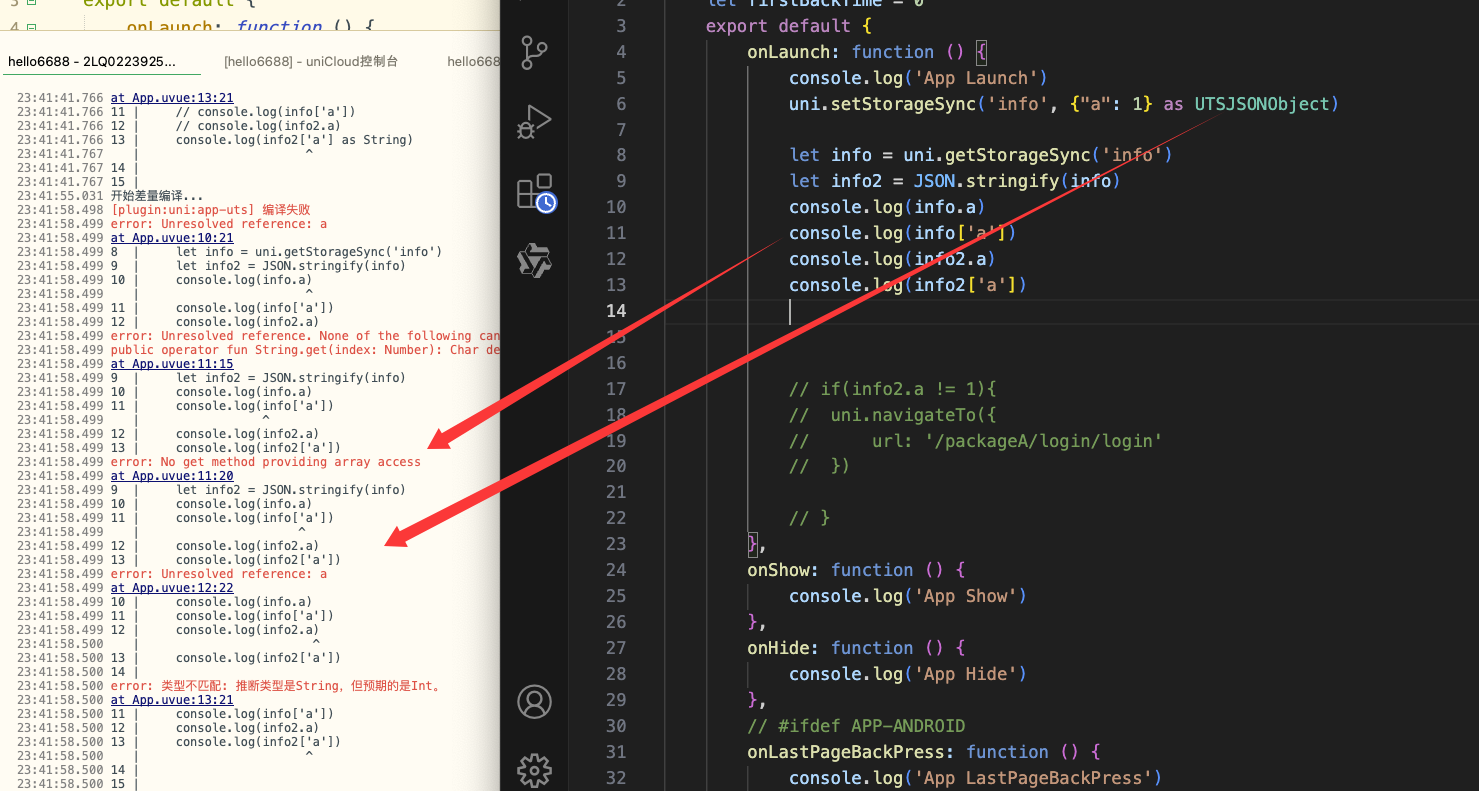Click the 'let info2 = JSON.stringify(info)' line in VS Code
Image resolution: width=1479 pixels, height=791 pixels.
[x=955, y=181]
